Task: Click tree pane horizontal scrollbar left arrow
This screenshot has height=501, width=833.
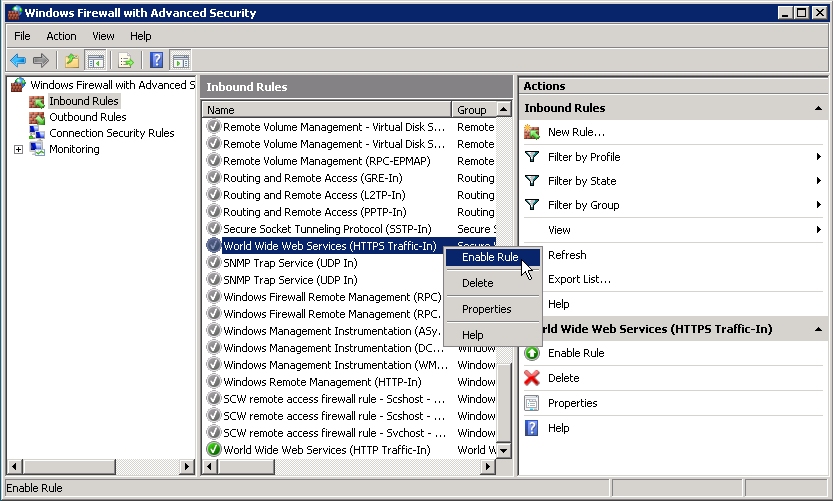Action: pyautogui.click(x=14, y=466)
